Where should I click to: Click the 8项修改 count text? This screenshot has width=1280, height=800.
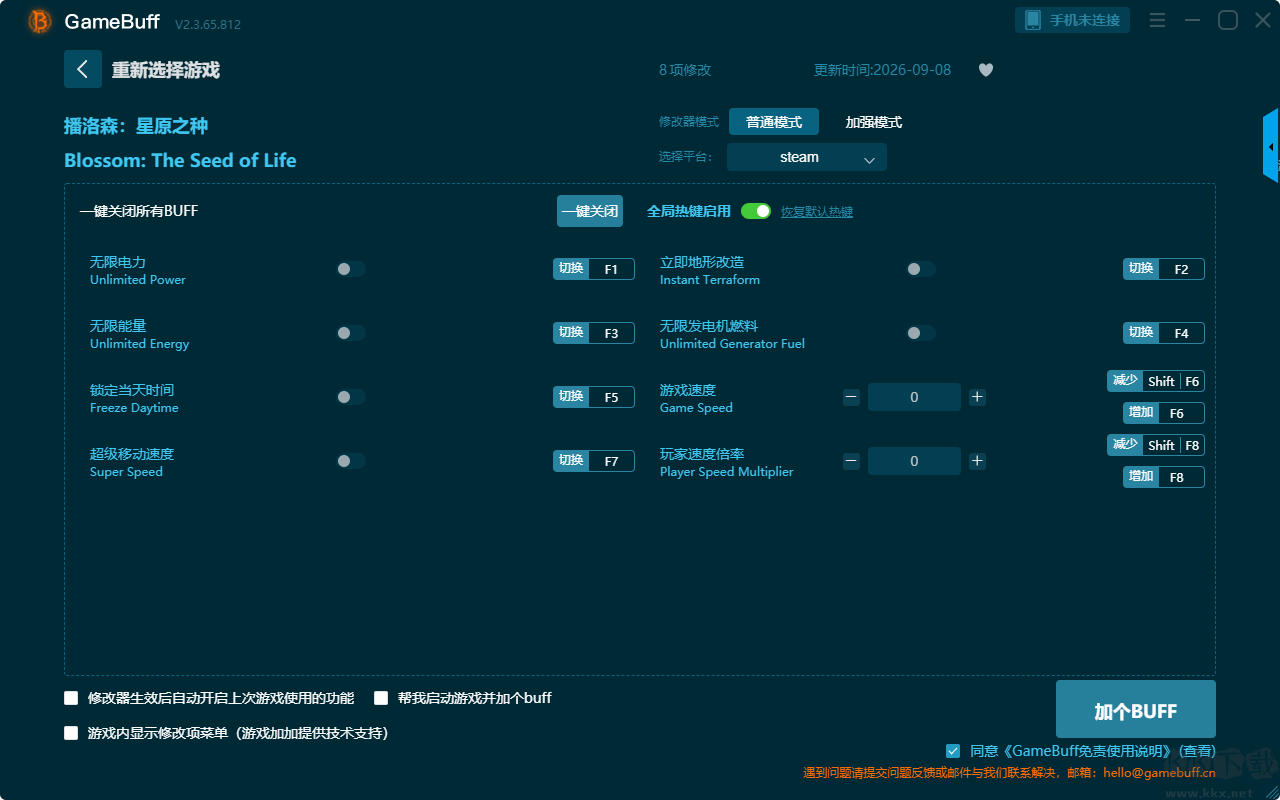(685, 70)
